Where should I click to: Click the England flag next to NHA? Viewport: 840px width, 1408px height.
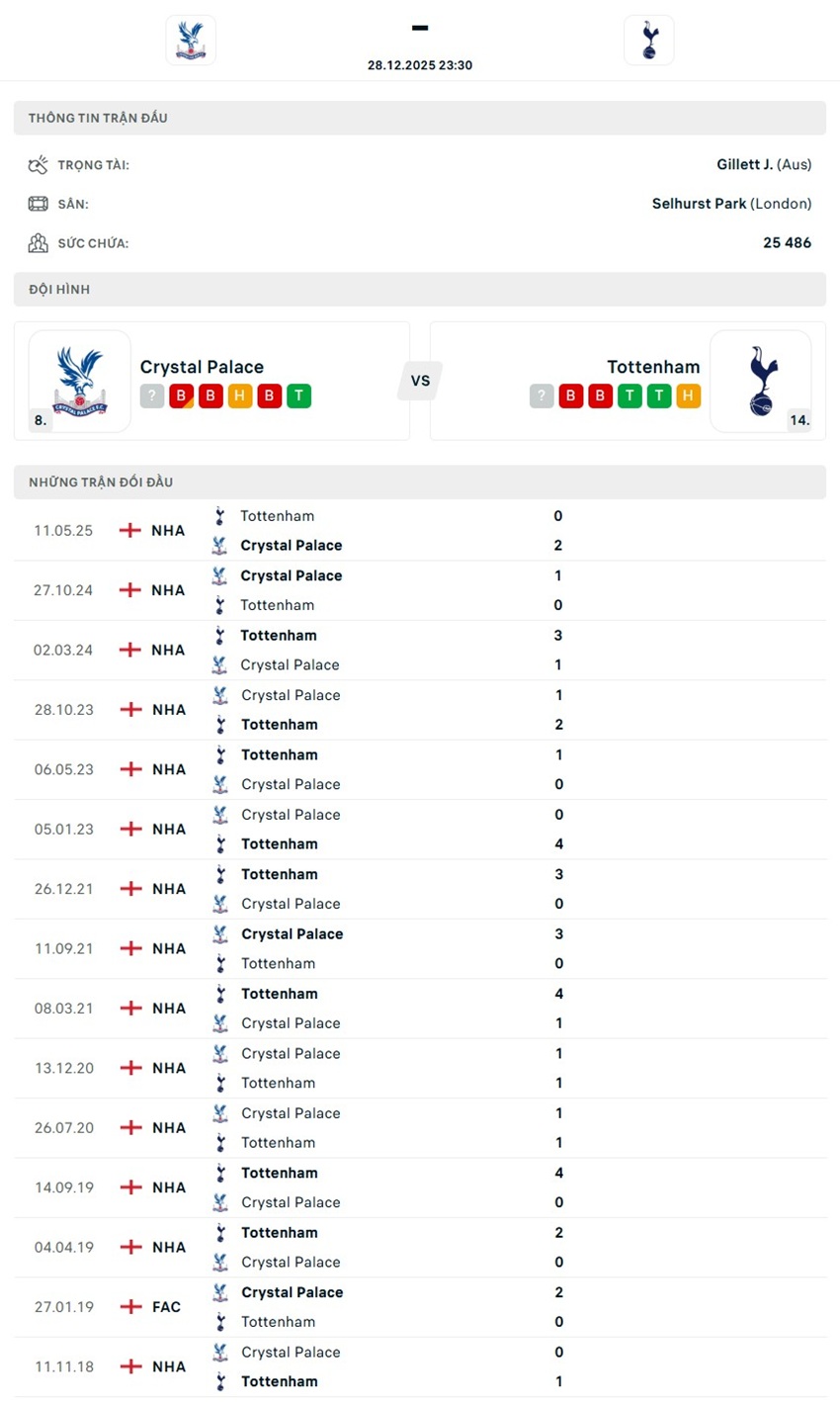tap(129, 530)
